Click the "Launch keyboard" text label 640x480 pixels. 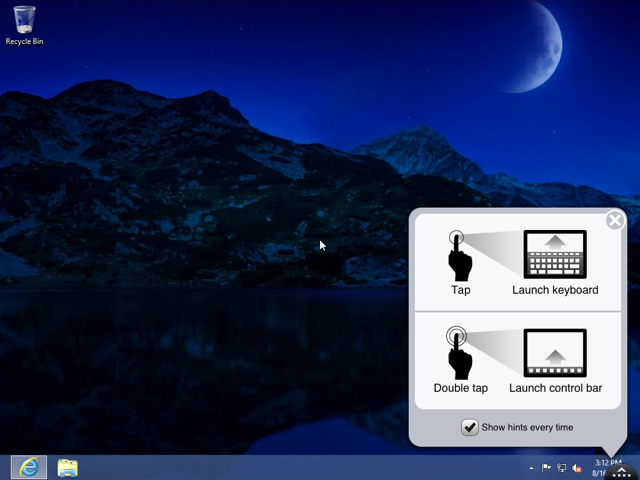click(555, 291)
